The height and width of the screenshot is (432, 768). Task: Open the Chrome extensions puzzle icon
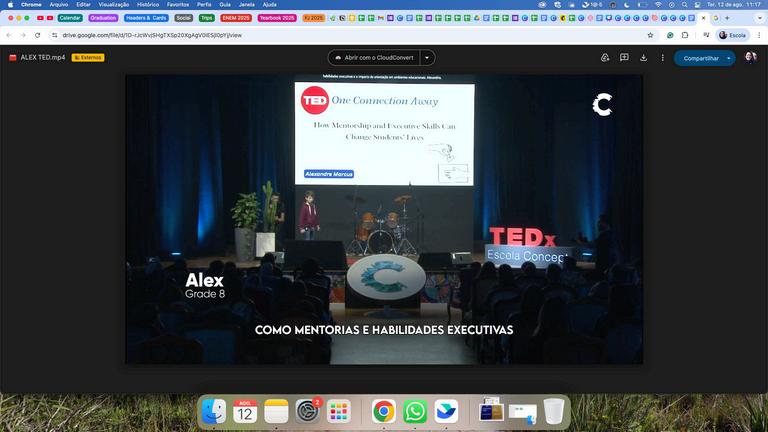click(x=685, y=35)
